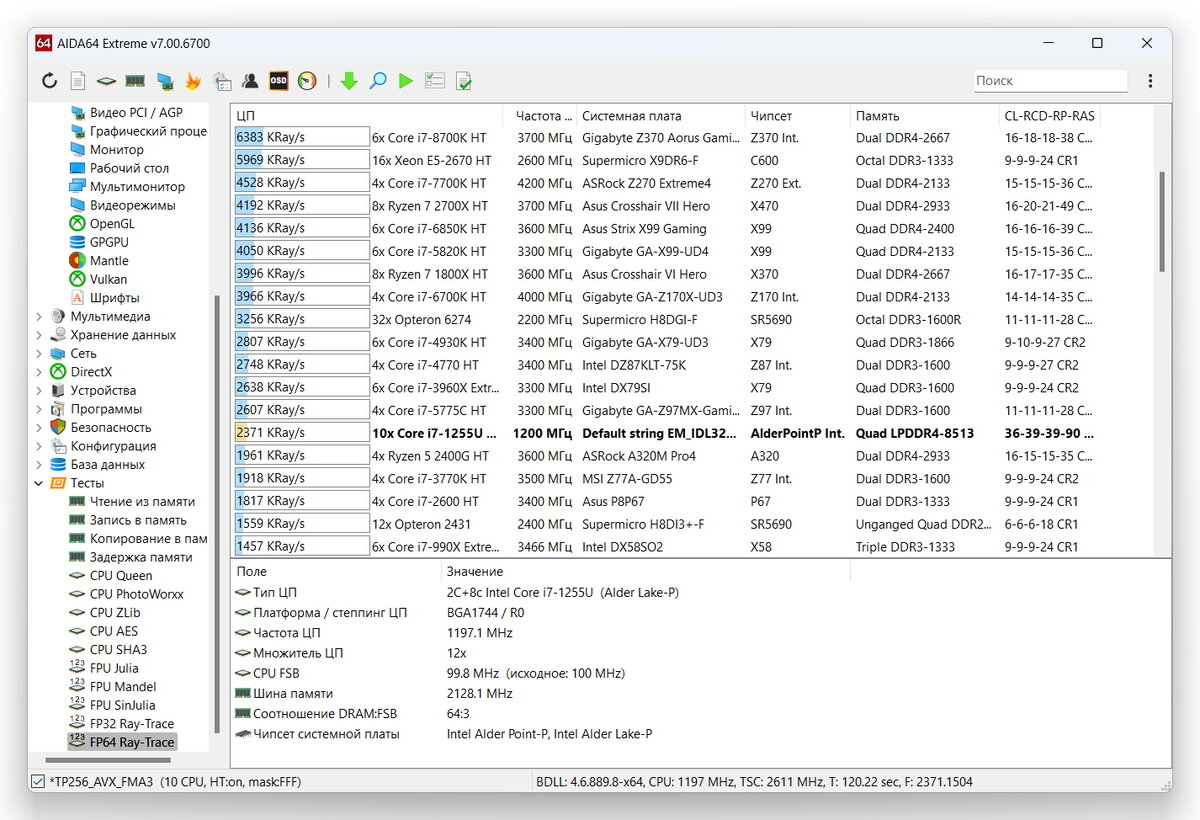Sort by the Частота column header
Viewport: 1200px width, 820px height.
(x=540, y=116)
